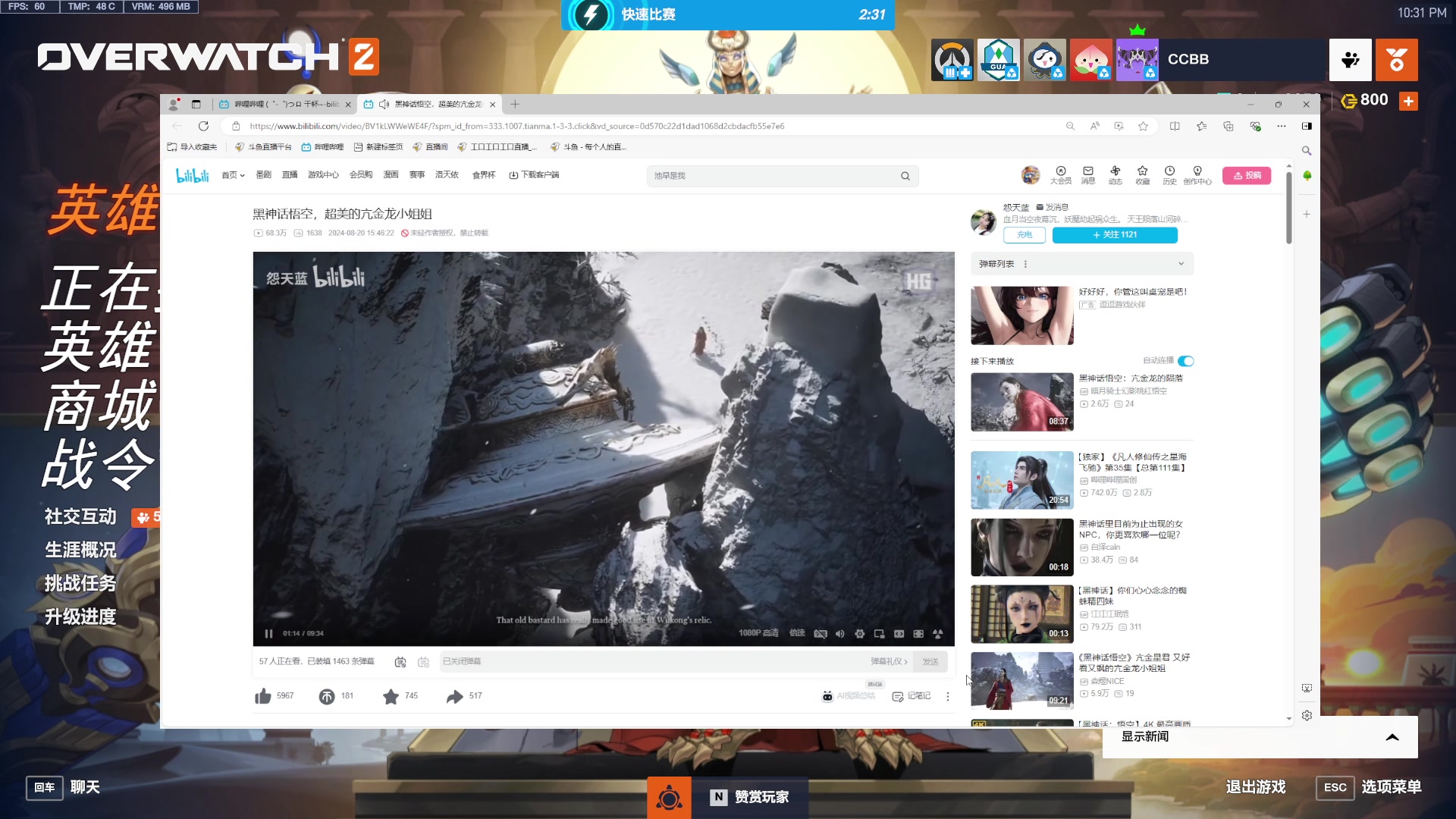Image resolution: width=1456 pixels, height=819 pixels.
Task: Give a coin to the video
Action: coord(327,696)
